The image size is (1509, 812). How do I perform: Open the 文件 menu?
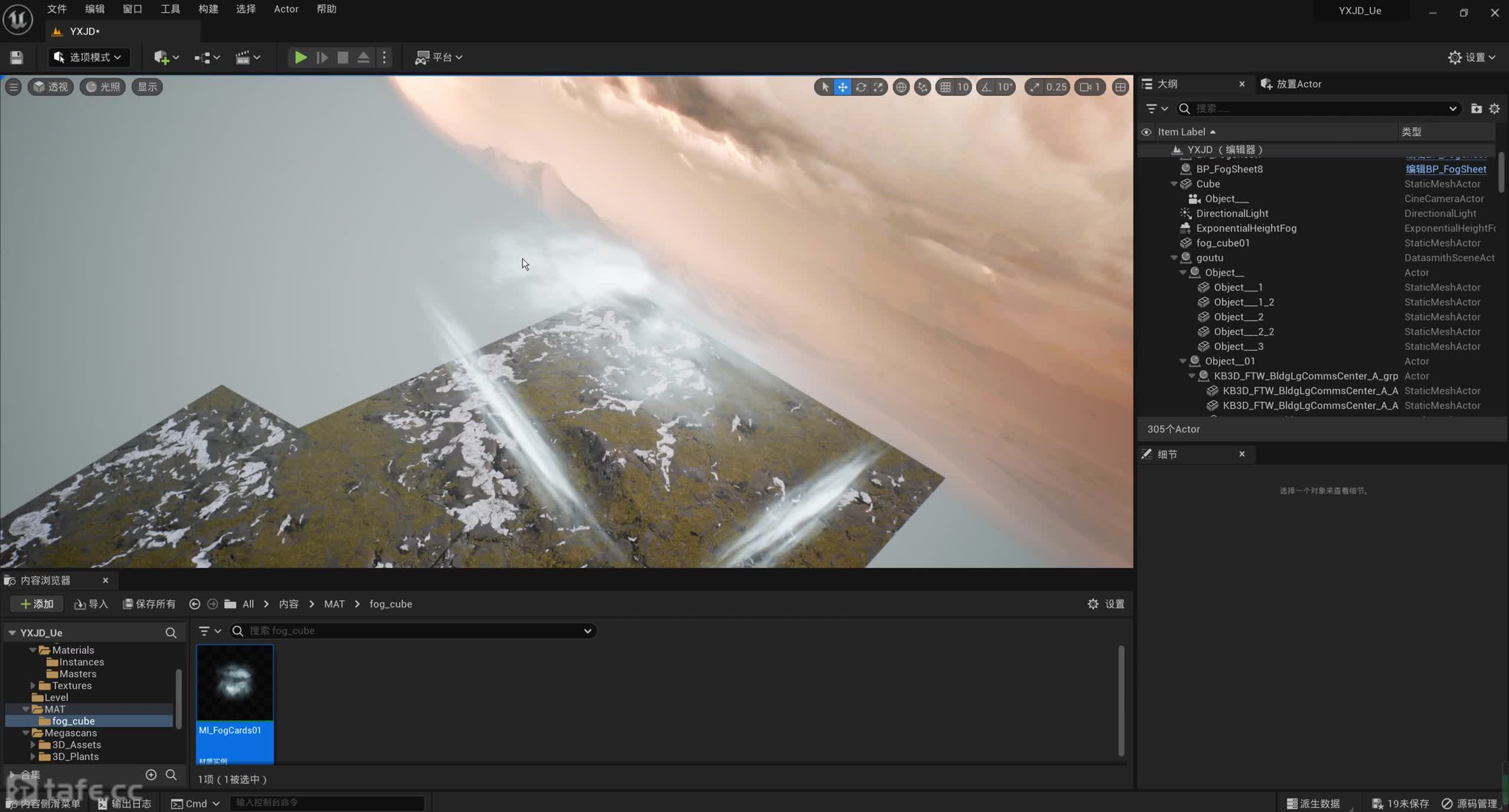57,9
